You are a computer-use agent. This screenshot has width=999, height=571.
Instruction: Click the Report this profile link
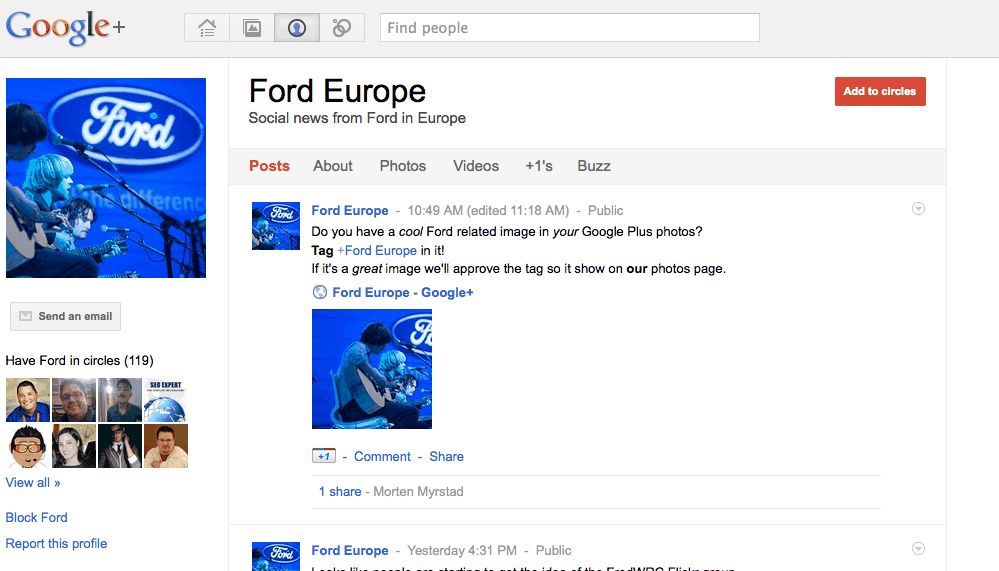coord(56,544)
